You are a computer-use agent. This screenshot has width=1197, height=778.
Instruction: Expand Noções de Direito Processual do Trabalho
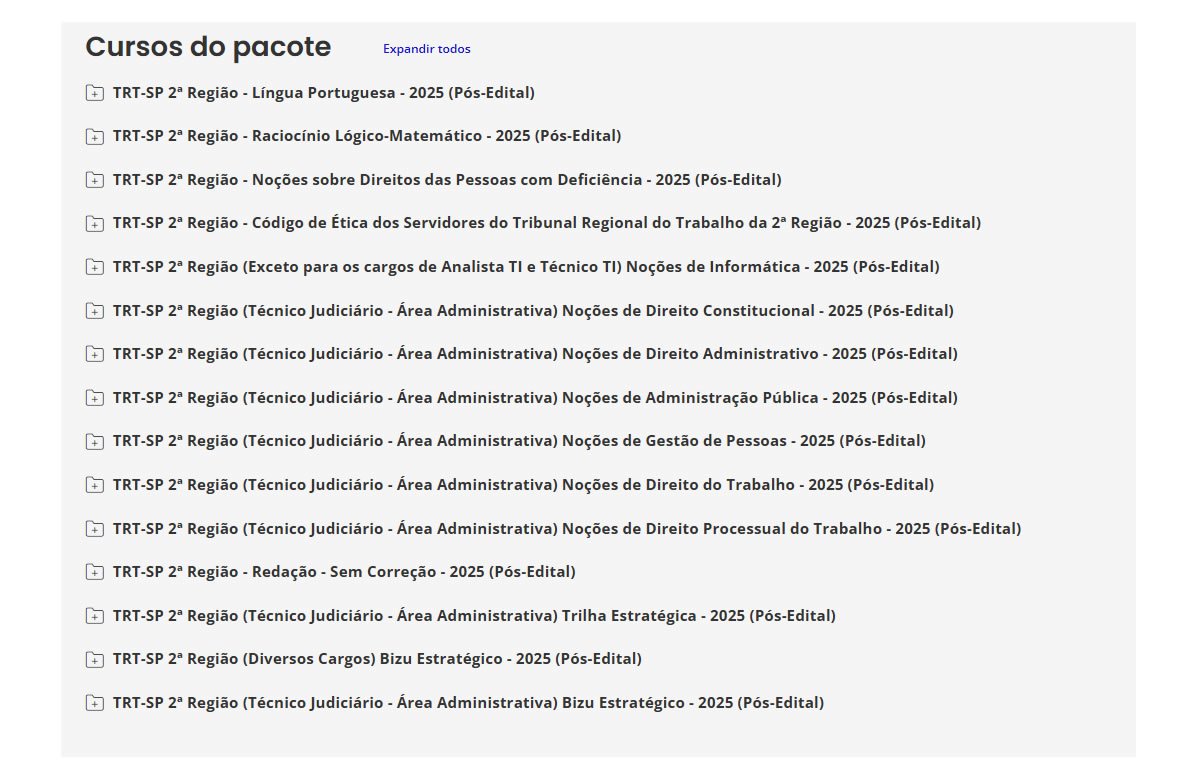tap(94, 529)
